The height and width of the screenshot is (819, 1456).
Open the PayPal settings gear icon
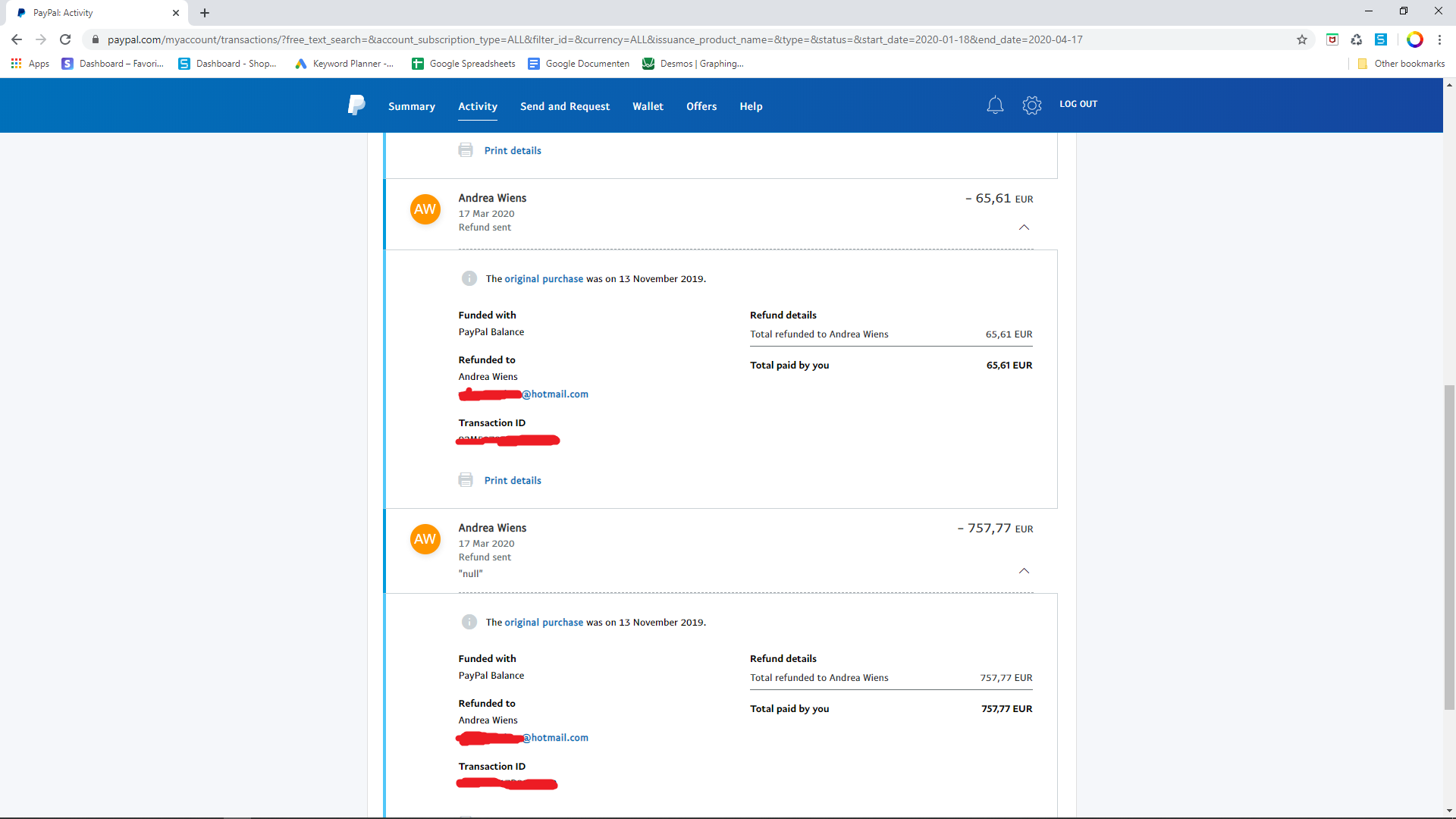click(x=1032, y=105)
